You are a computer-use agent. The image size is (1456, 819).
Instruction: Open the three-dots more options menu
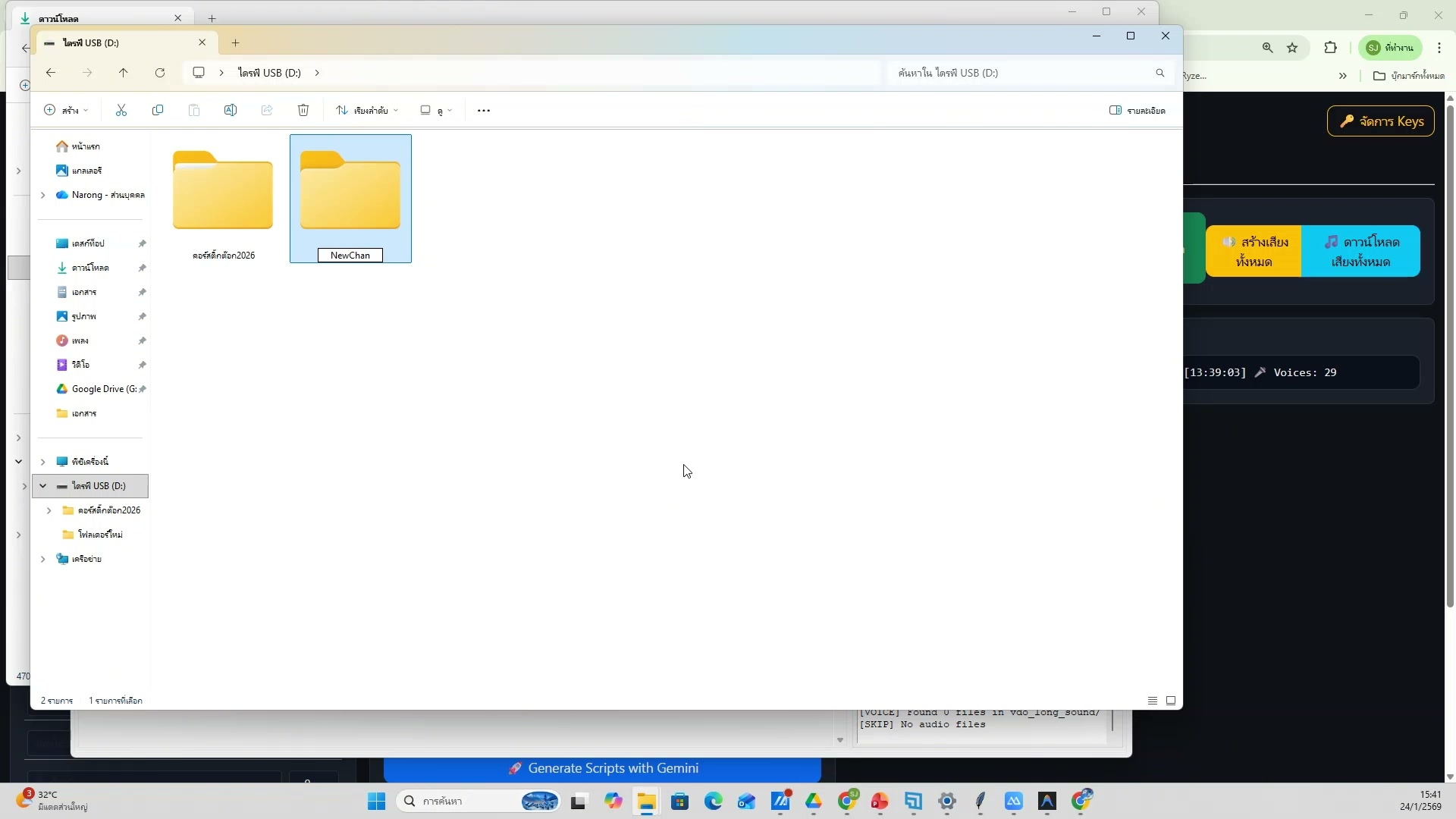[484, 111]
